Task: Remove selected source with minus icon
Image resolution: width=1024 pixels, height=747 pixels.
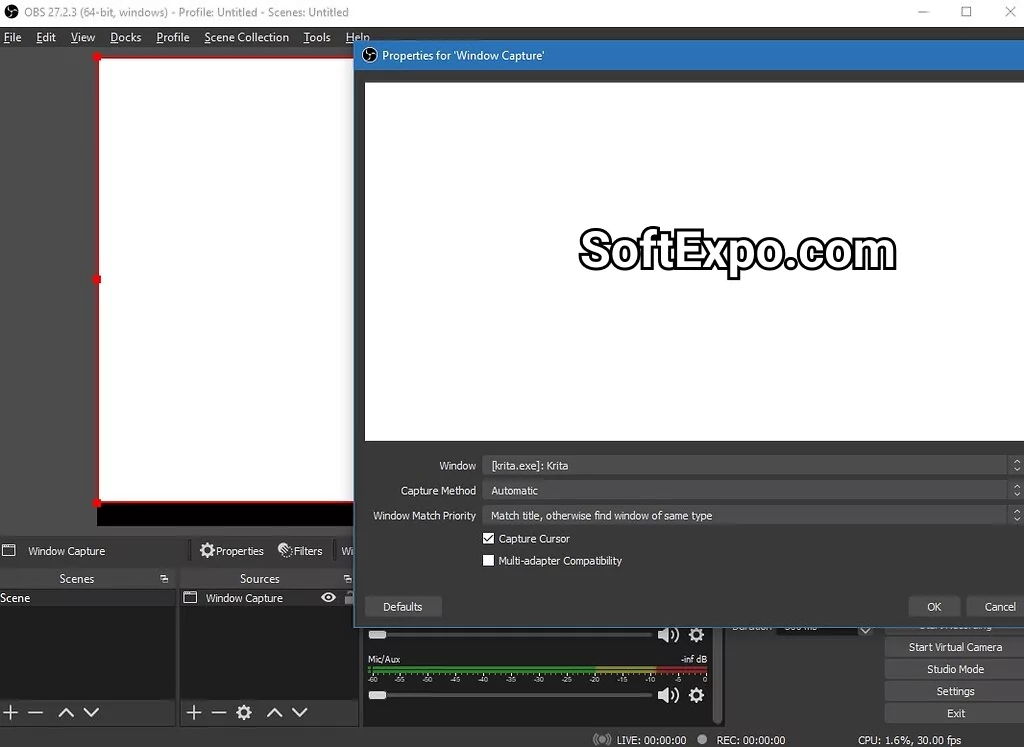Action: [219, 712]
